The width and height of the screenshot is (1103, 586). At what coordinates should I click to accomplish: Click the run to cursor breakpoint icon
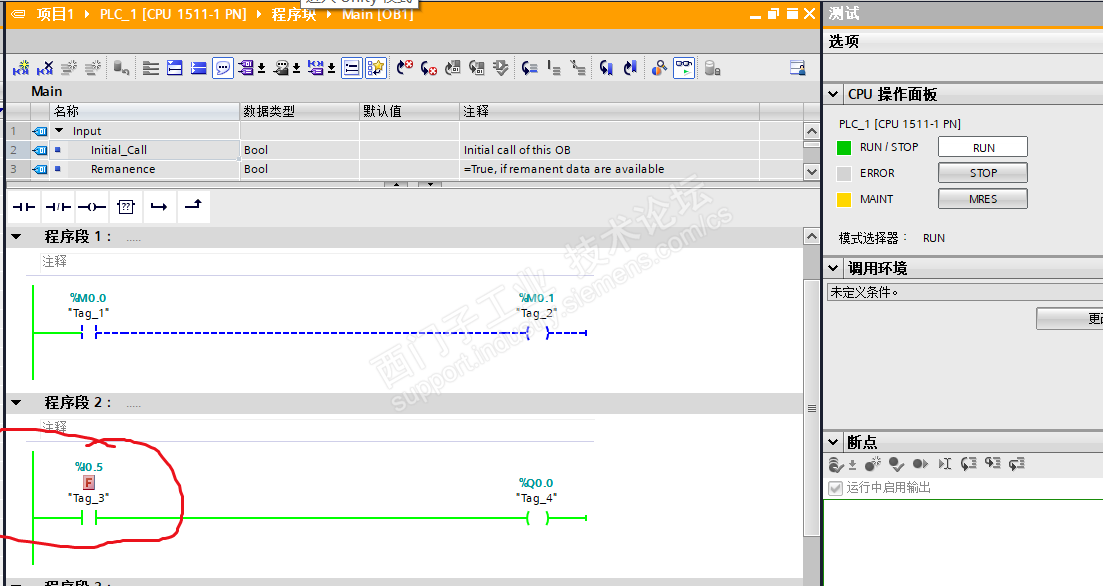tap(945, 464)
